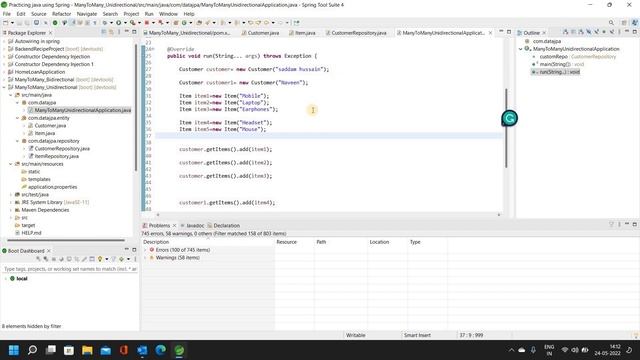The image size is (640, 360).
Task: Expand the Errors group in Problems
Action: (x=145, y=250)
